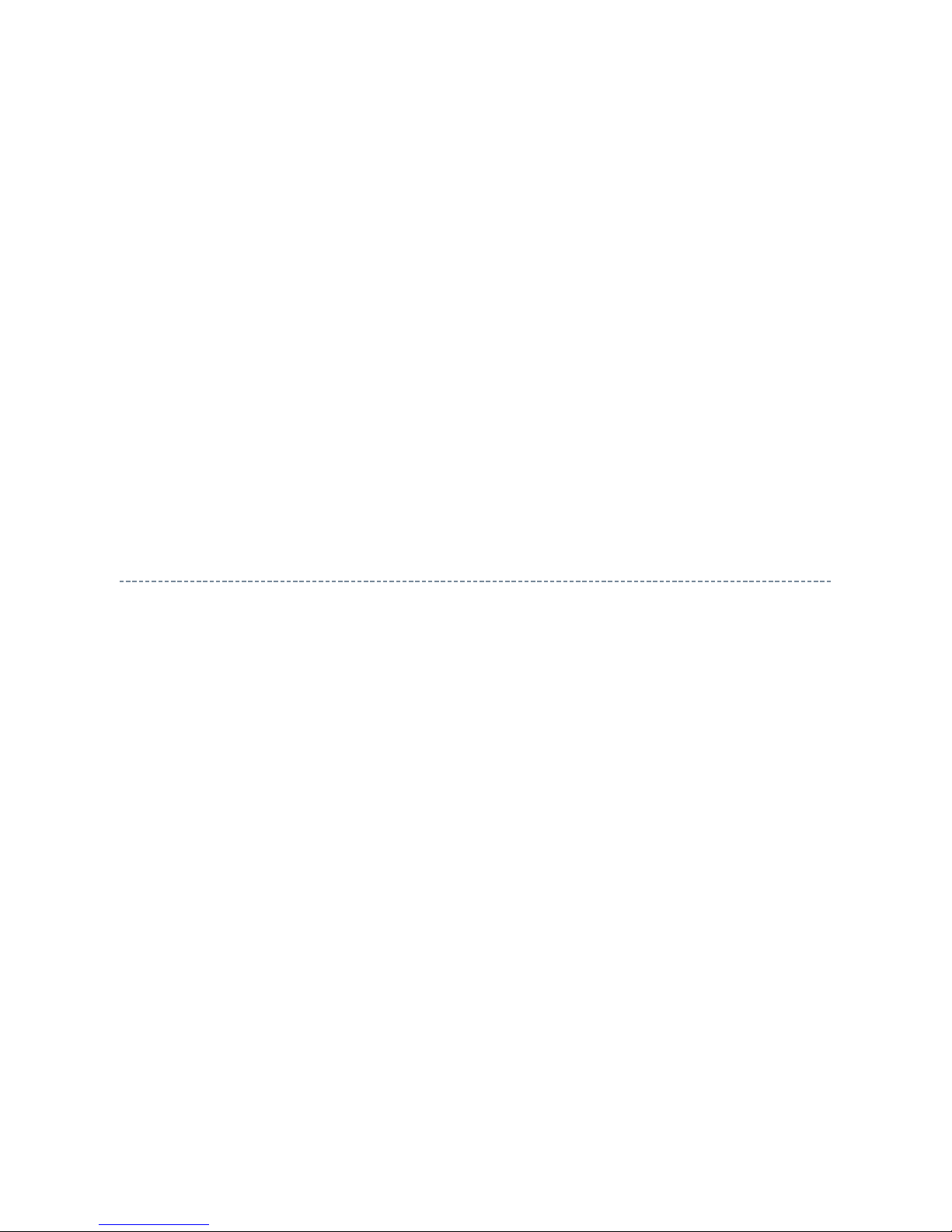Click the blank page area above the dashed line
The height and width of the screenshot is (1232, 952).
[x=476, y=288]
